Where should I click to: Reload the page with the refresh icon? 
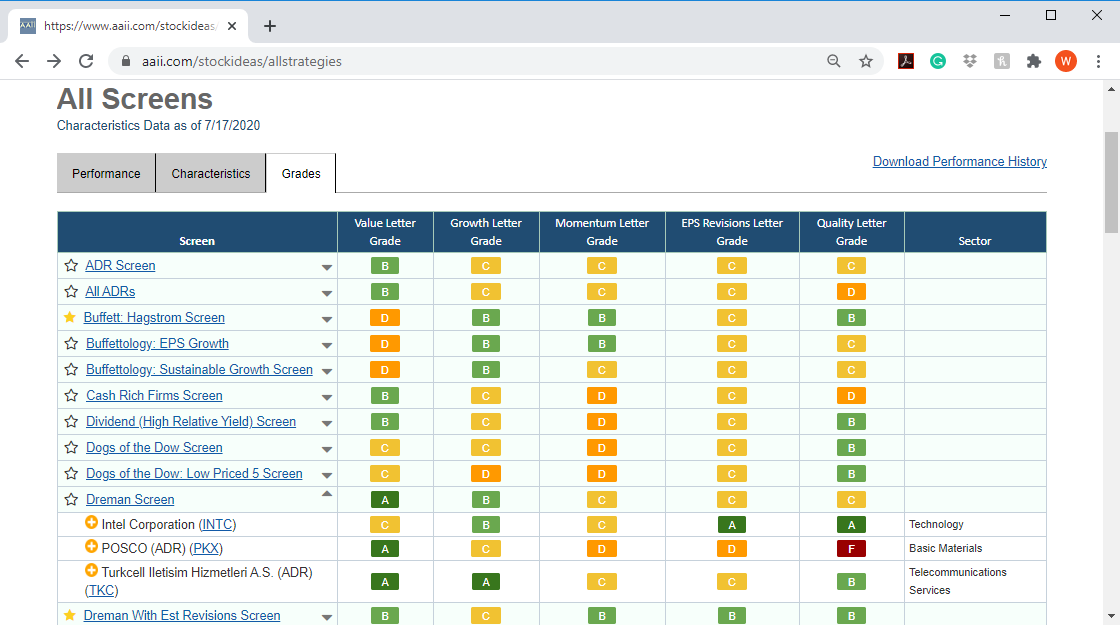(86, 61)
